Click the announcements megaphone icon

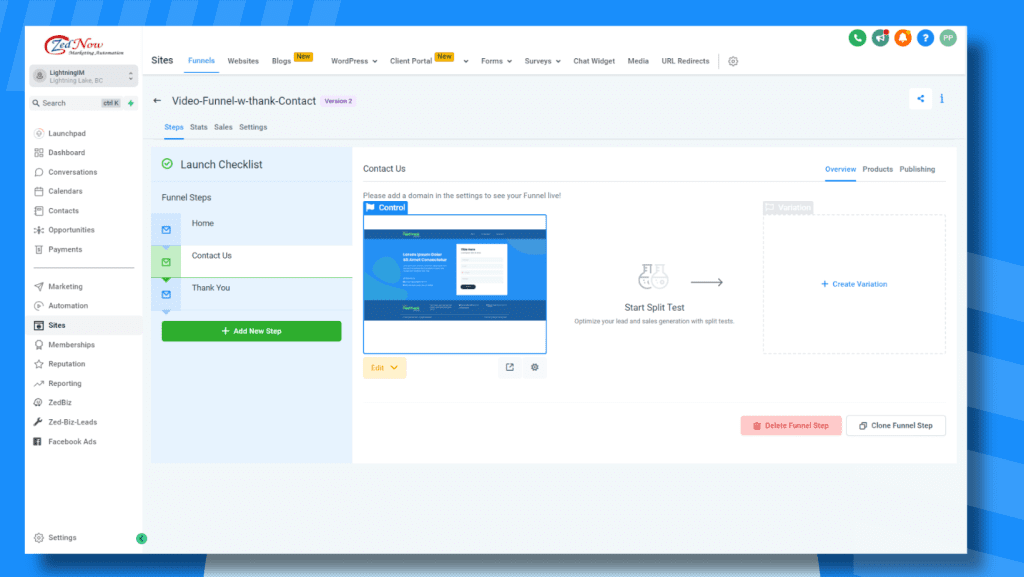pos(880,37)
